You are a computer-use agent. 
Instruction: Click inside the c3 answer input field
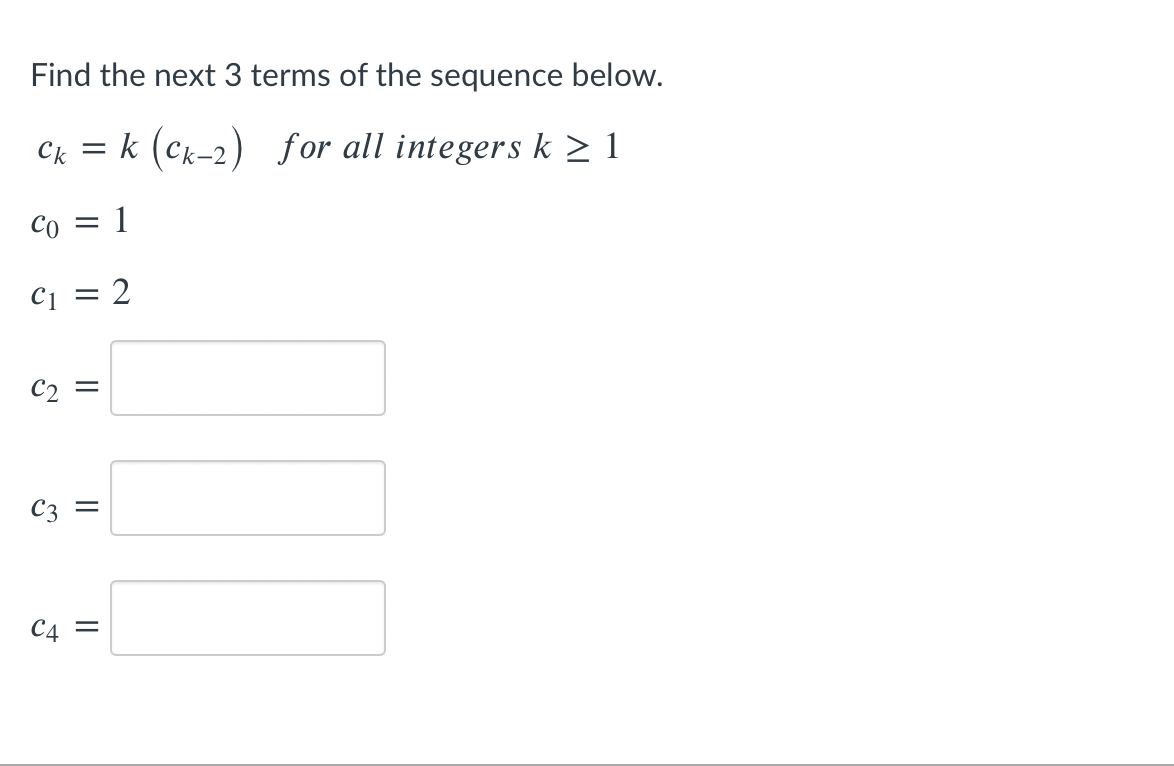[x=247, y=498]
